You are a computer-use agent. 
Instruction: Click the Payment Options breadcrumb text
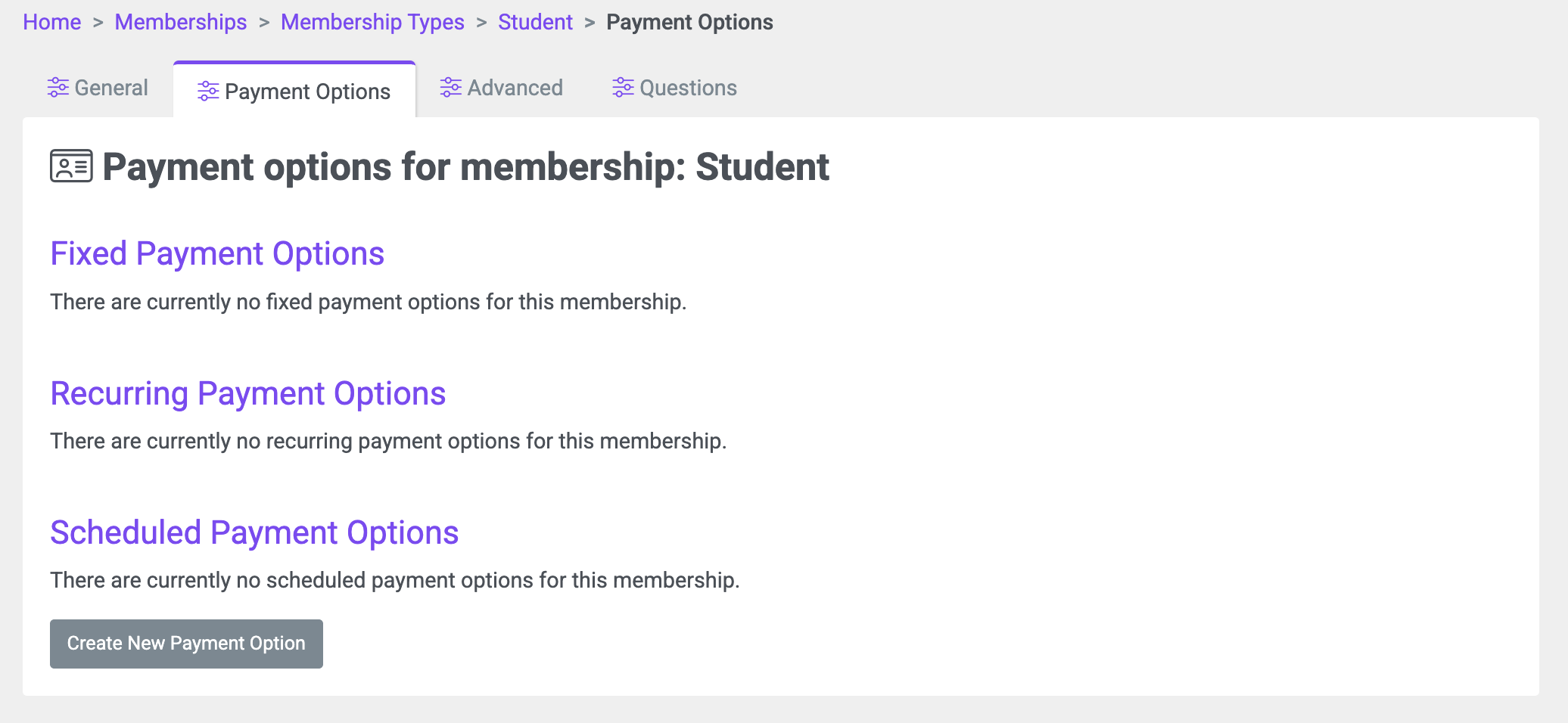point(689,22)
